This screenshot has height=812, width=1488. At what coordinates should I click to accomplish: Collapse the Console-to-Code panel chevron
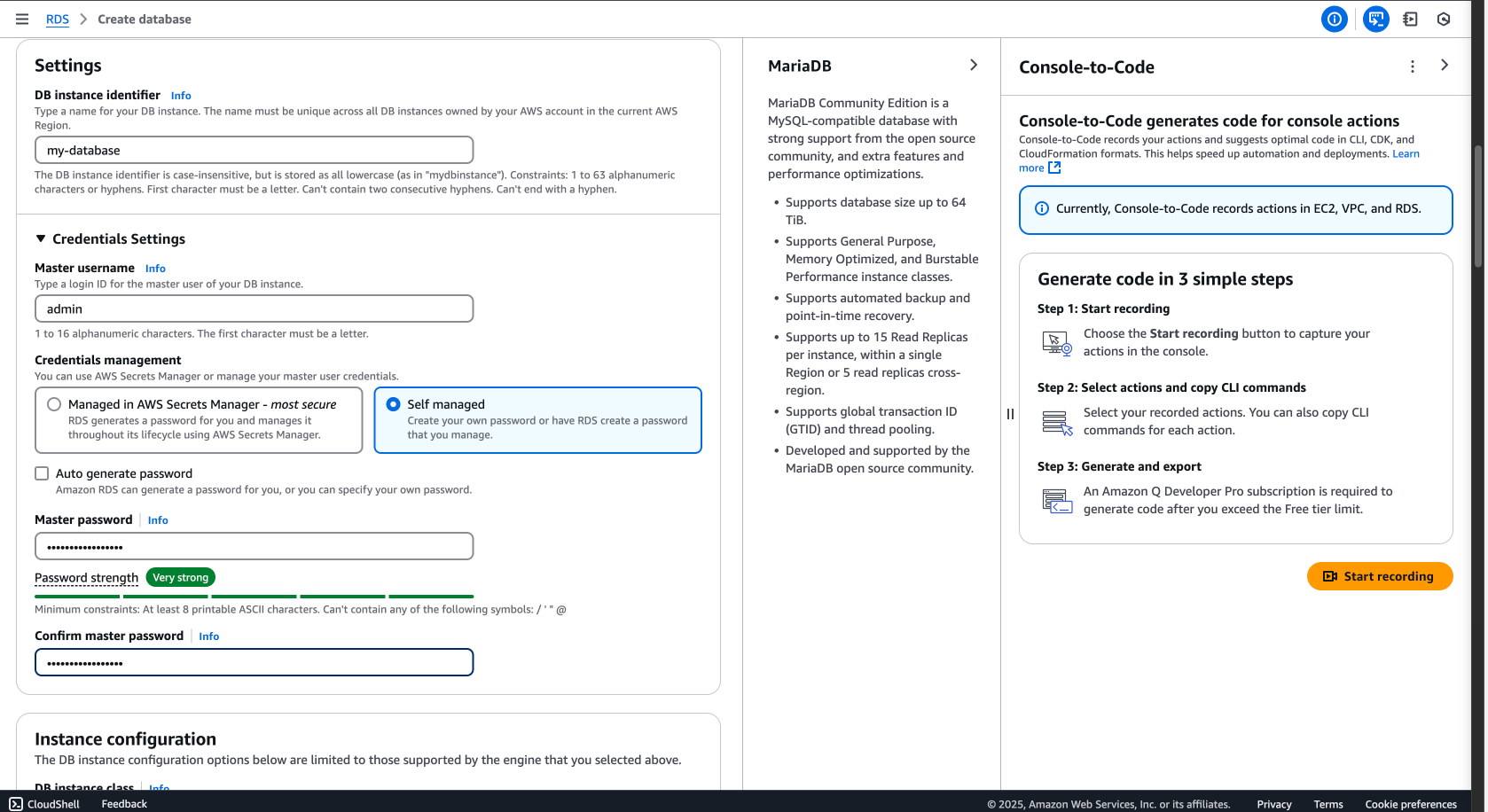pyautogui.click(x=1445, y=65)
